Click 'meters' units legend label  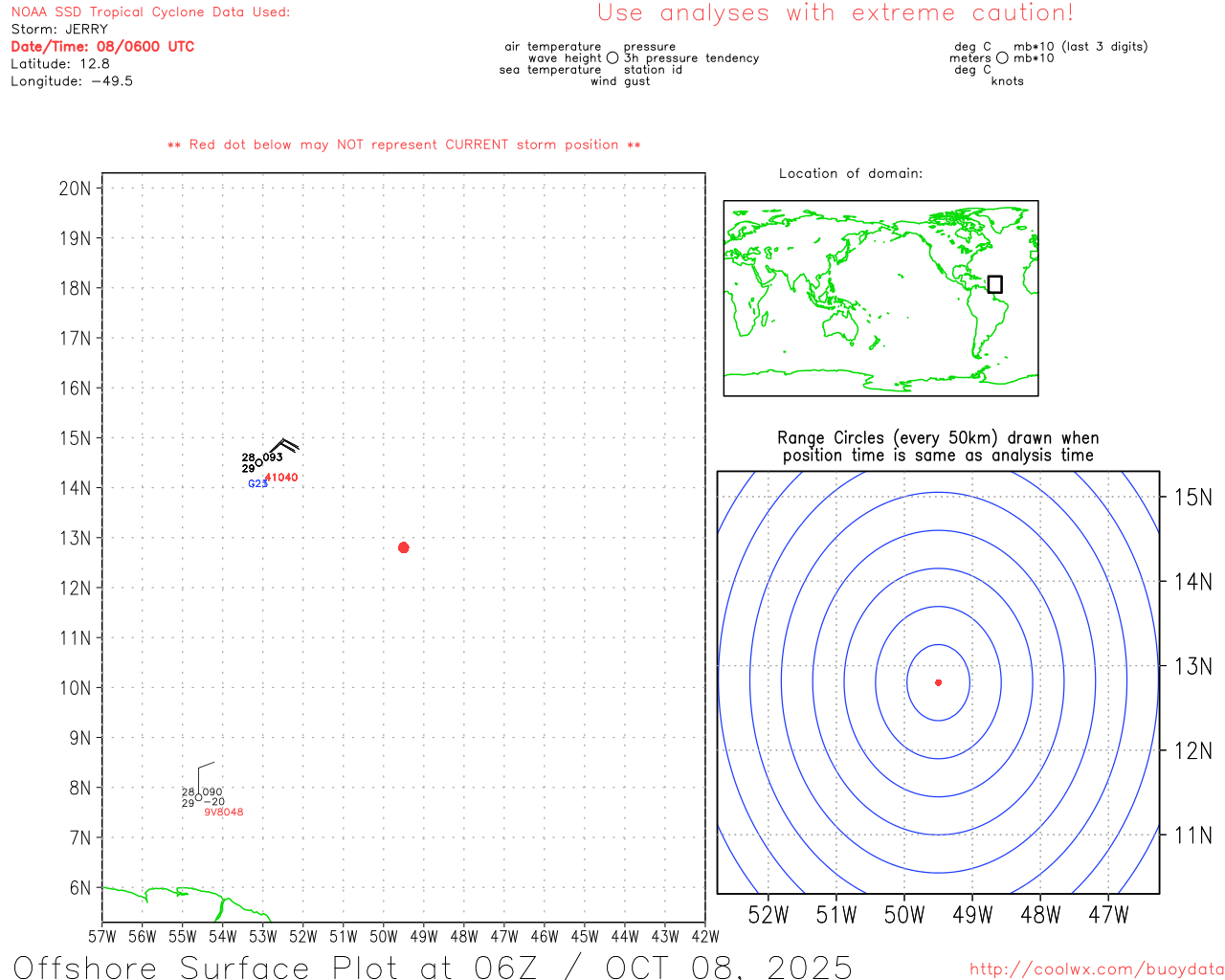(x=970, y=57)
